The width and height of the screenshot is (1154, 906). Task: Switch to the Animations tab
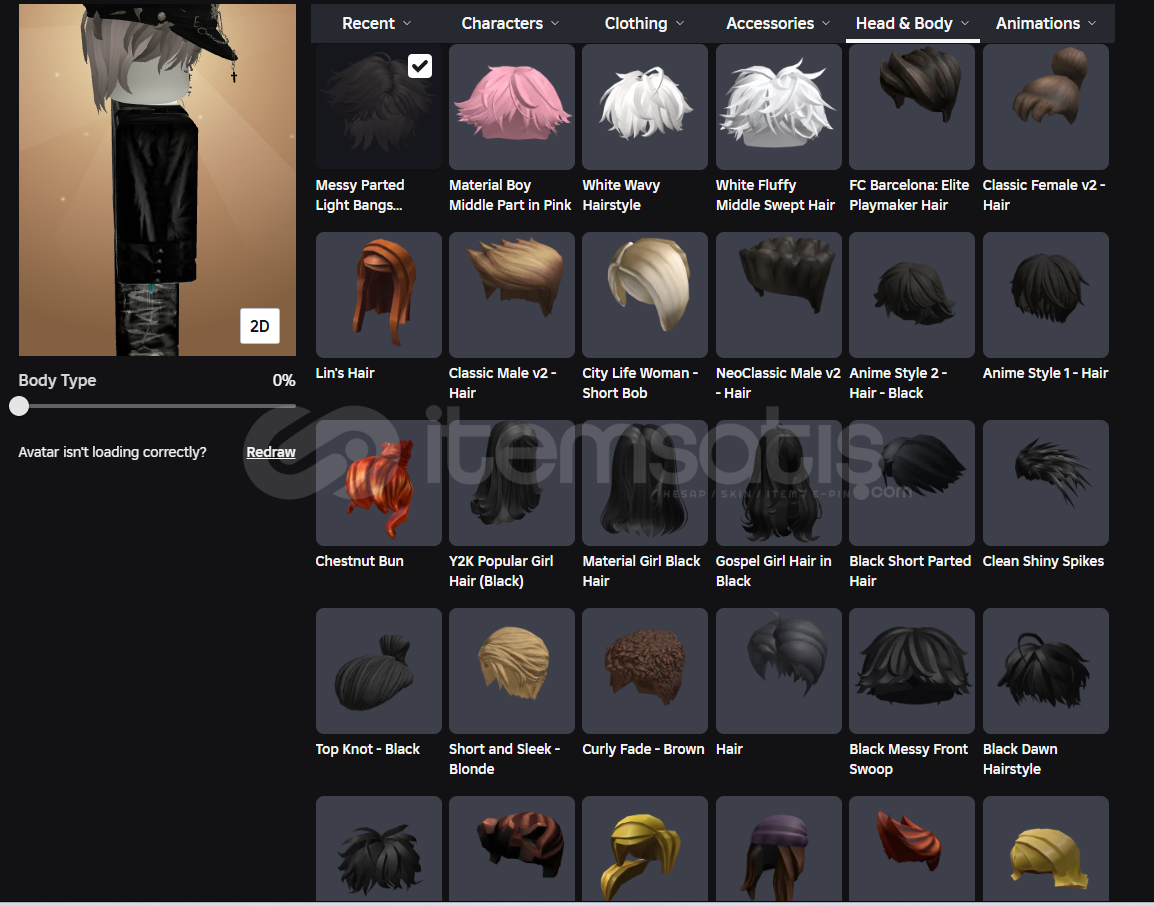pyautogui.click(x=1045, y=23)
